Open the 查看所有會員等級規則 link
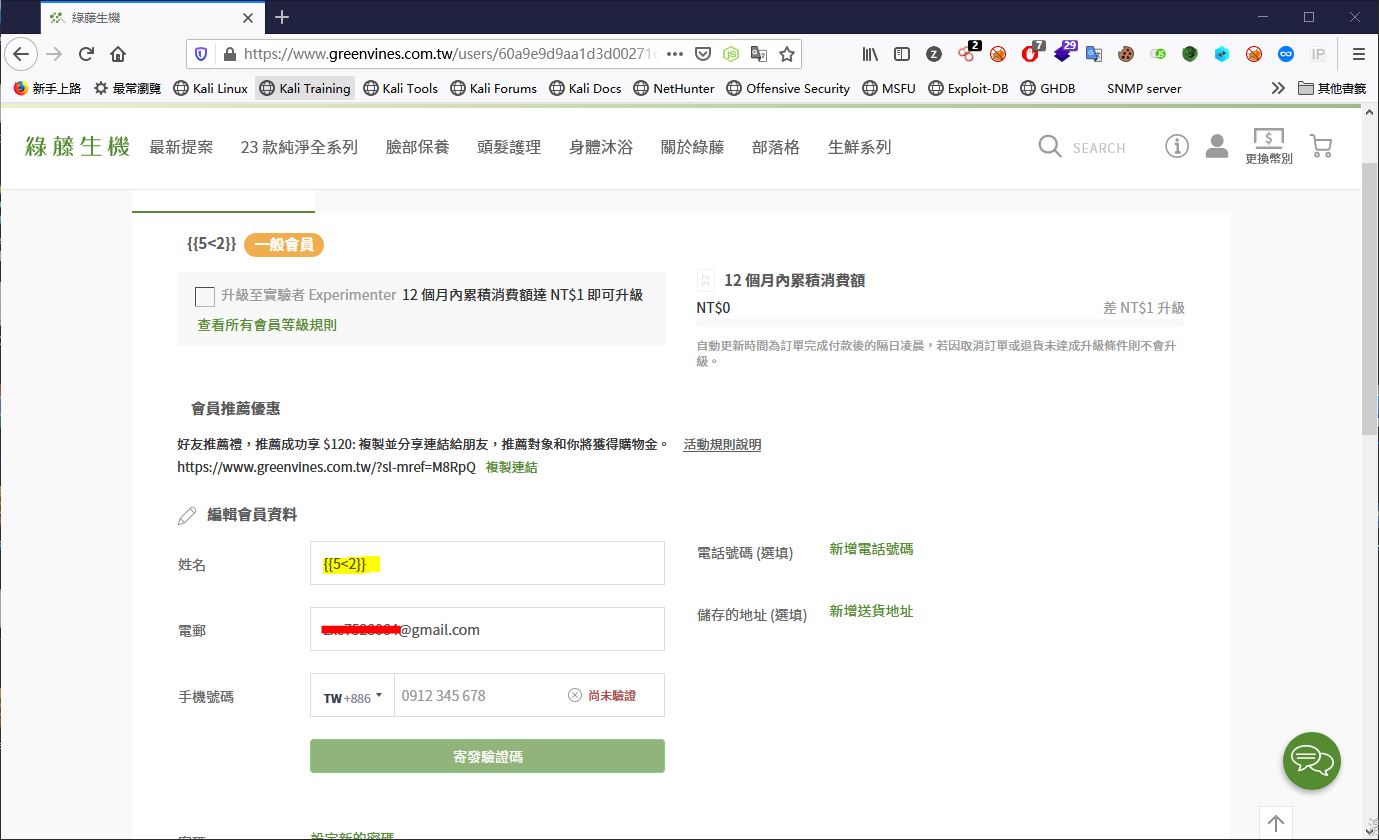The image size is (1379, 840). coord(267,325)
